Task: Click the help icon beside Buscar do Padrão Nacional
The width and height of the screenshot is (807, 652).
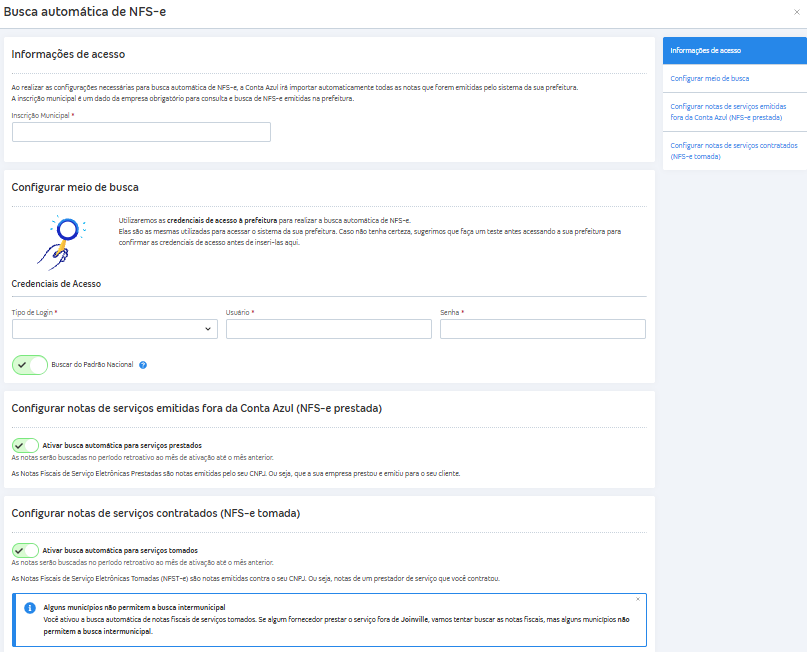Action: click(x=143, y=365)
